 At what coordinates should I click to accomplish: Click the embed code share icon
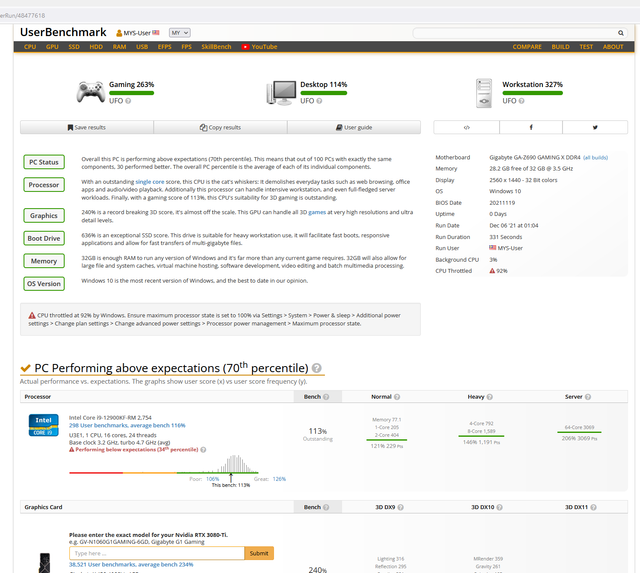point(467,127)
